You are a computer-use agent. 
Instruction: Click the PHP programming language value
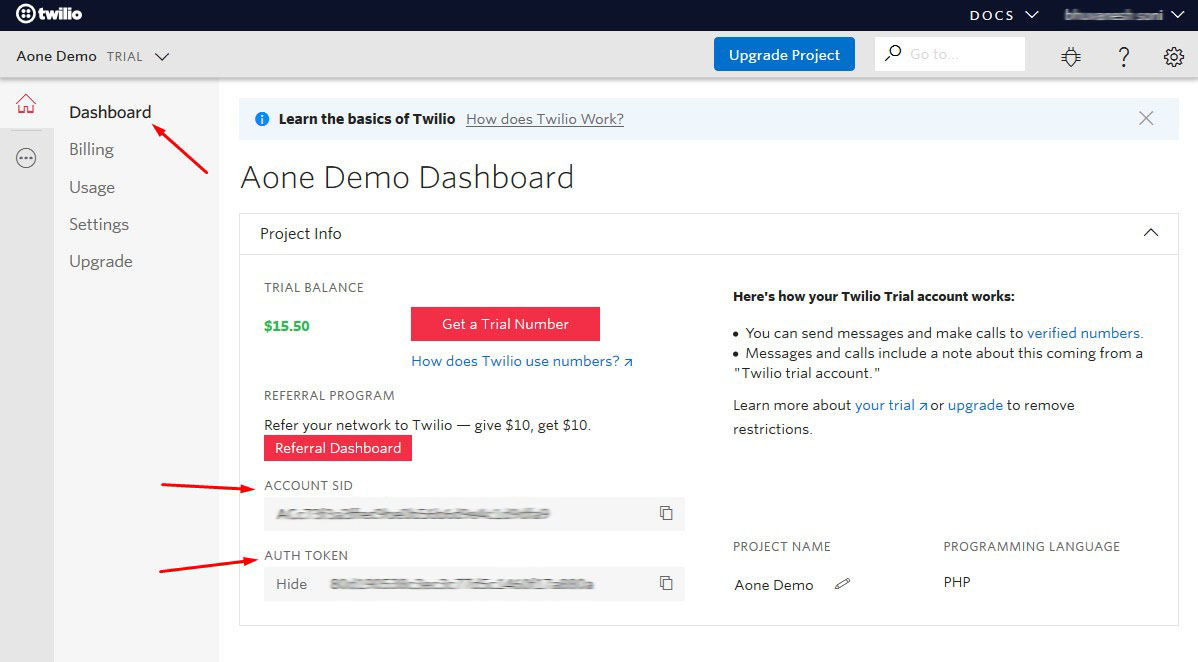click(957, 582)
